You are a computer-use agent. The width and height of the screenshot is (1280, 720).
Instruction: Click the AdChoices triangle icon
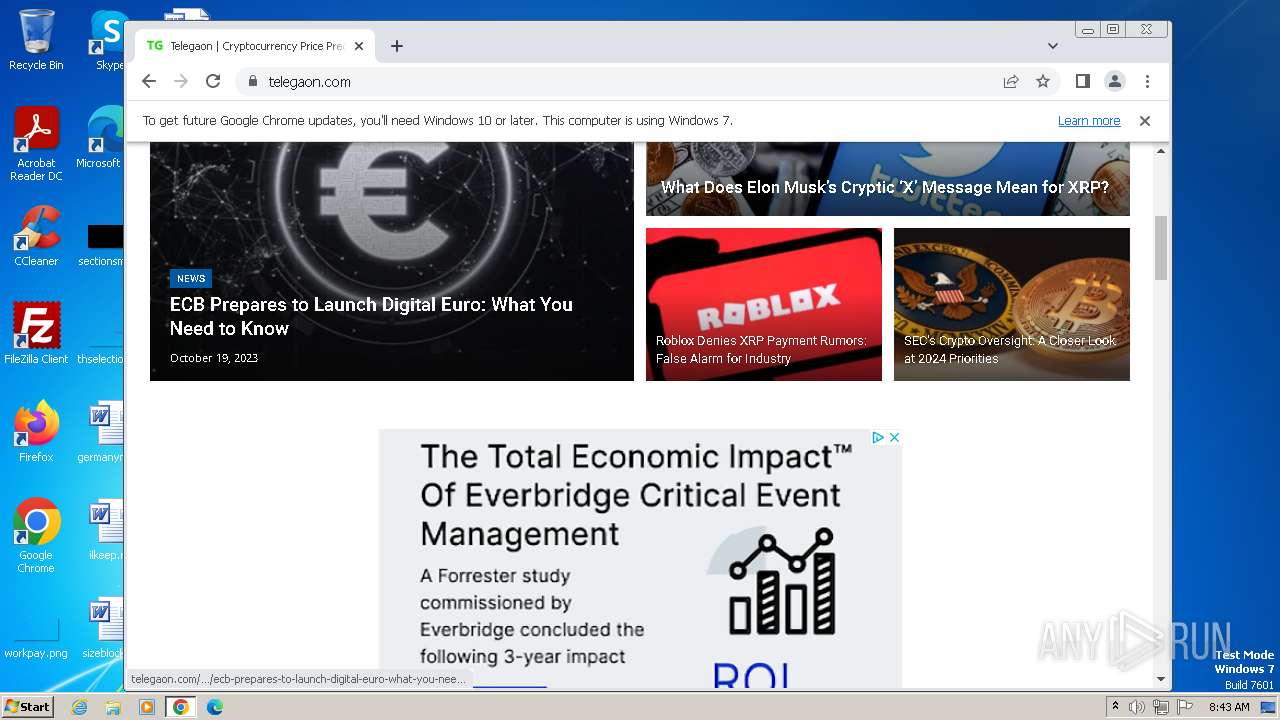(877, 437)
